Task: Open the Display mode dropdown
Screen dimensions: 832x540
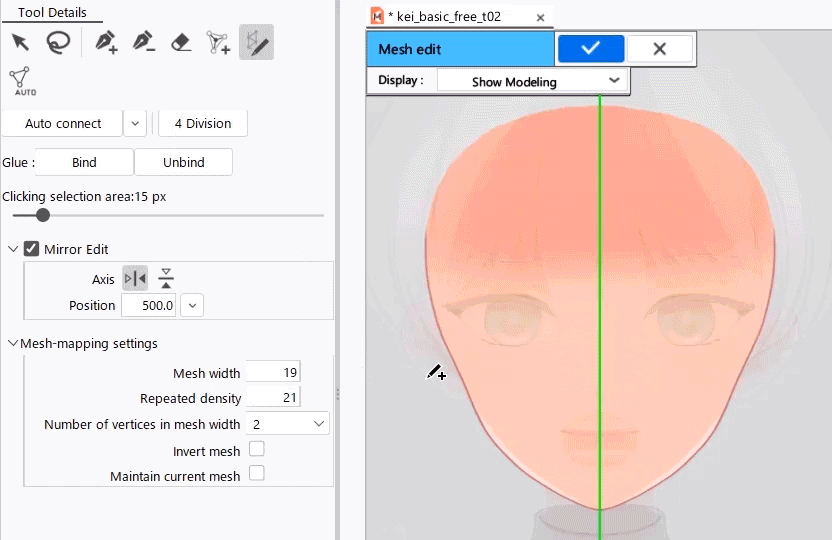Action: [x=532, y=81]
